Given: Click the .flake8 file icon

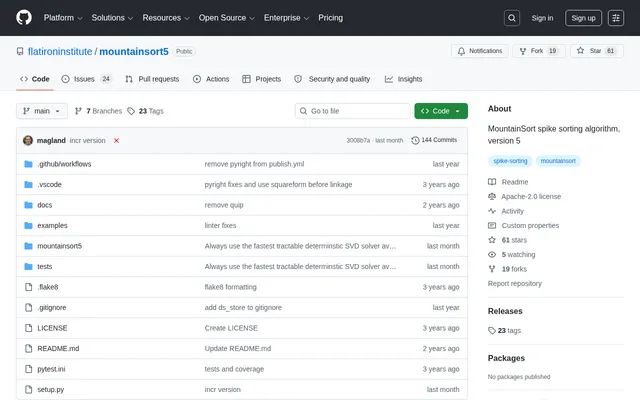Looking at the screenshot, I should point(28,287).
